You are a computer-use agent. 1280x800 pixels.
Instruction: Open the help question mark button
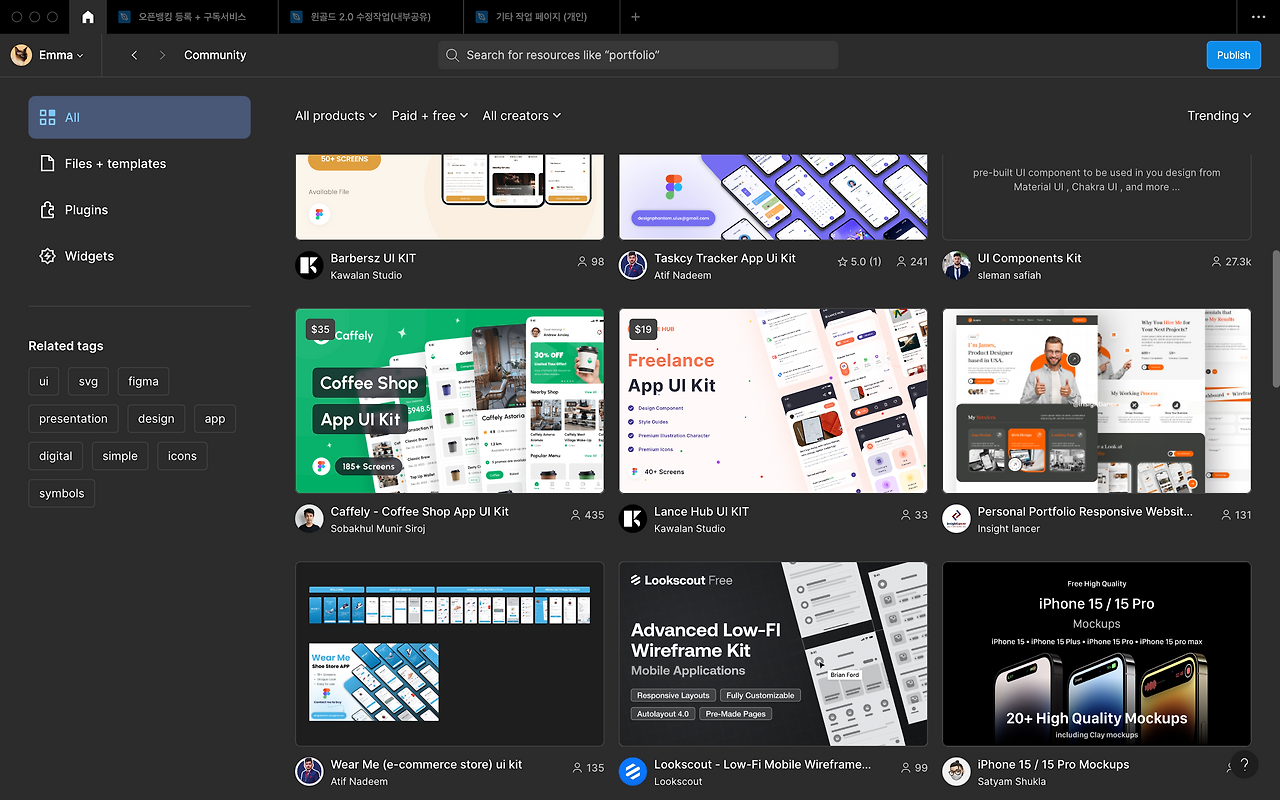[1244, 765]
